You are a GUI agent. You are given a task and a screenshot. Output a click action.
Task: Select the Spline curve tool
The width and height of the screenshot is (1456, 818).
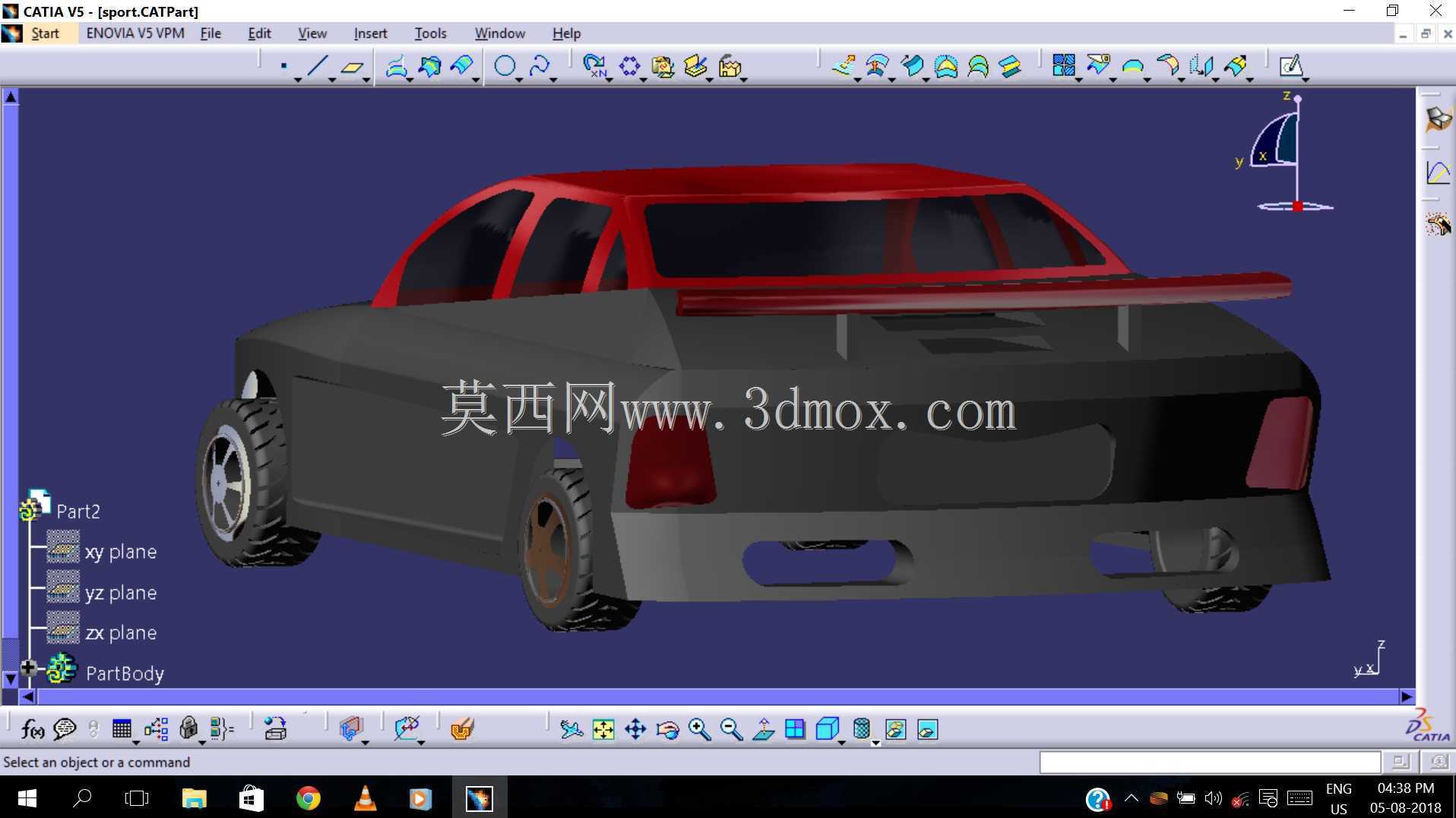pos(539,66)
